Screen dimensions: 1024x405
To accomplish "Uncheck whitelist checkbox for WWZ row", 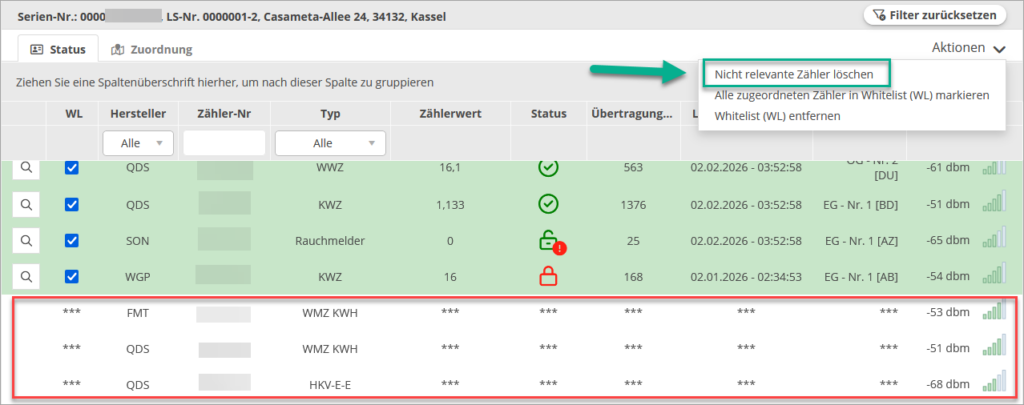I will click(x=72, y=168).
